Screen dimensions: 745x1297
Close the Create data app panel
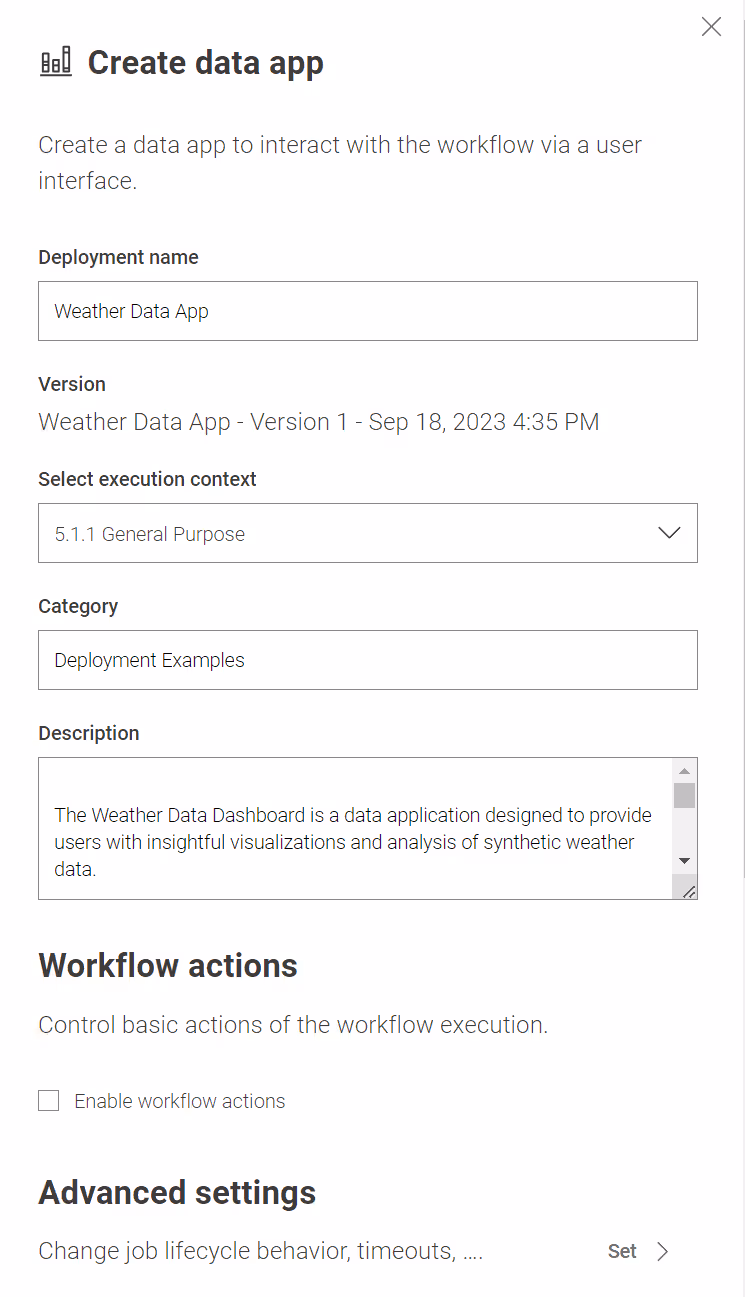click(711, 27)
